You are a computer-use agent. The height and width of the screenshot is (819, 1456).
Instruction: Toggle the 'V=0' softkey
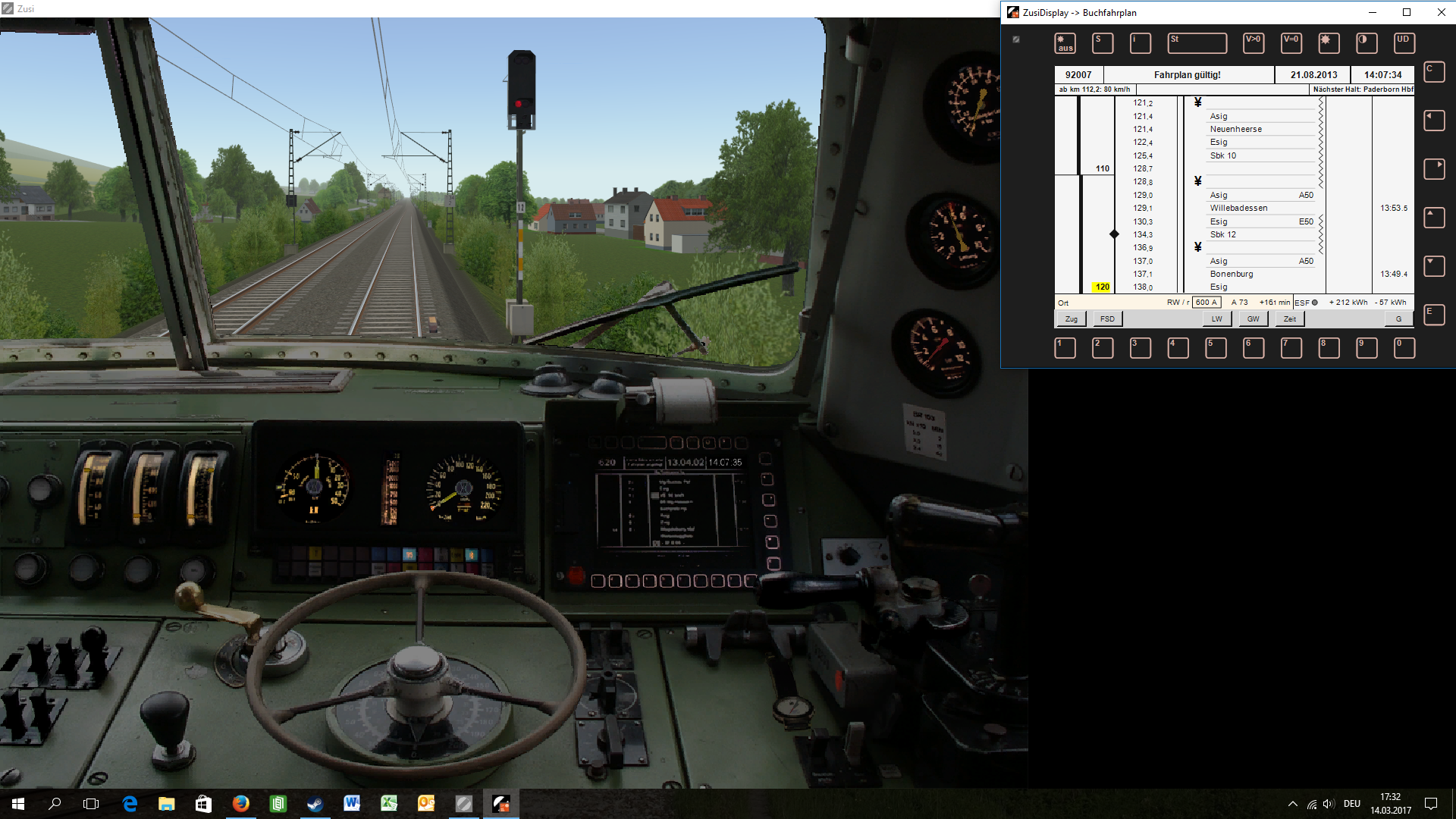coord(1291,43)
